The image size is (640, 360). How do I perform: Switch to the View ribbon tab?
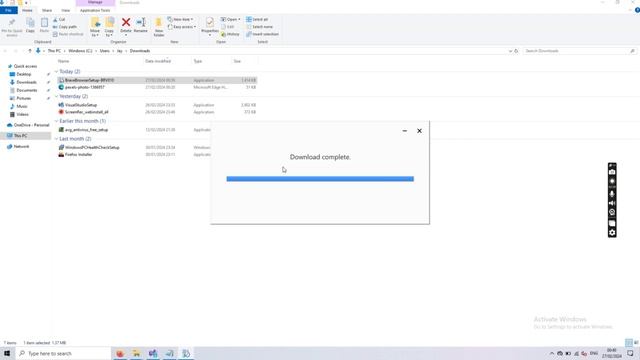[x=66, y=10]
